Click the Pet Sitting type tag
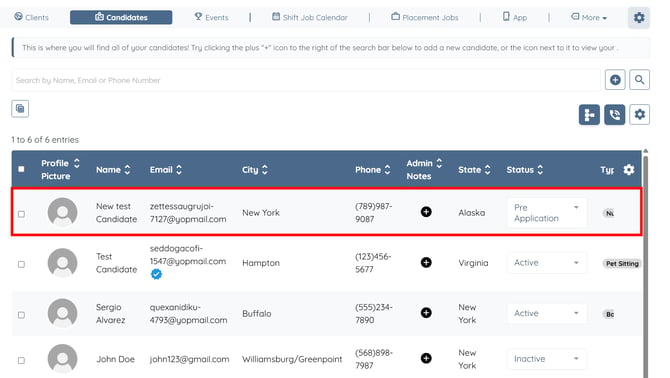The image size is (670, 378). [x=622, y=264]
